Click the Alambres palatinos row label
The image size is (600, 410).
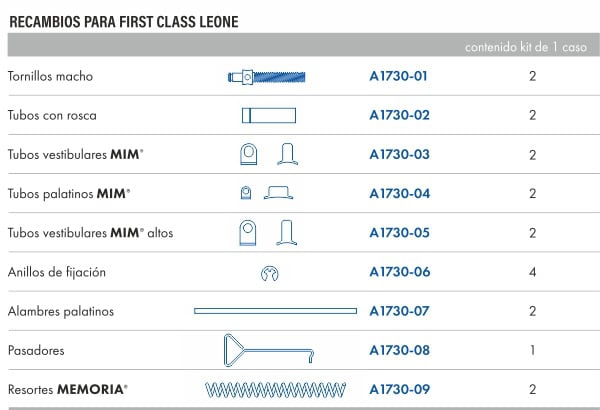pyautogui.click(x=61, y=311)
